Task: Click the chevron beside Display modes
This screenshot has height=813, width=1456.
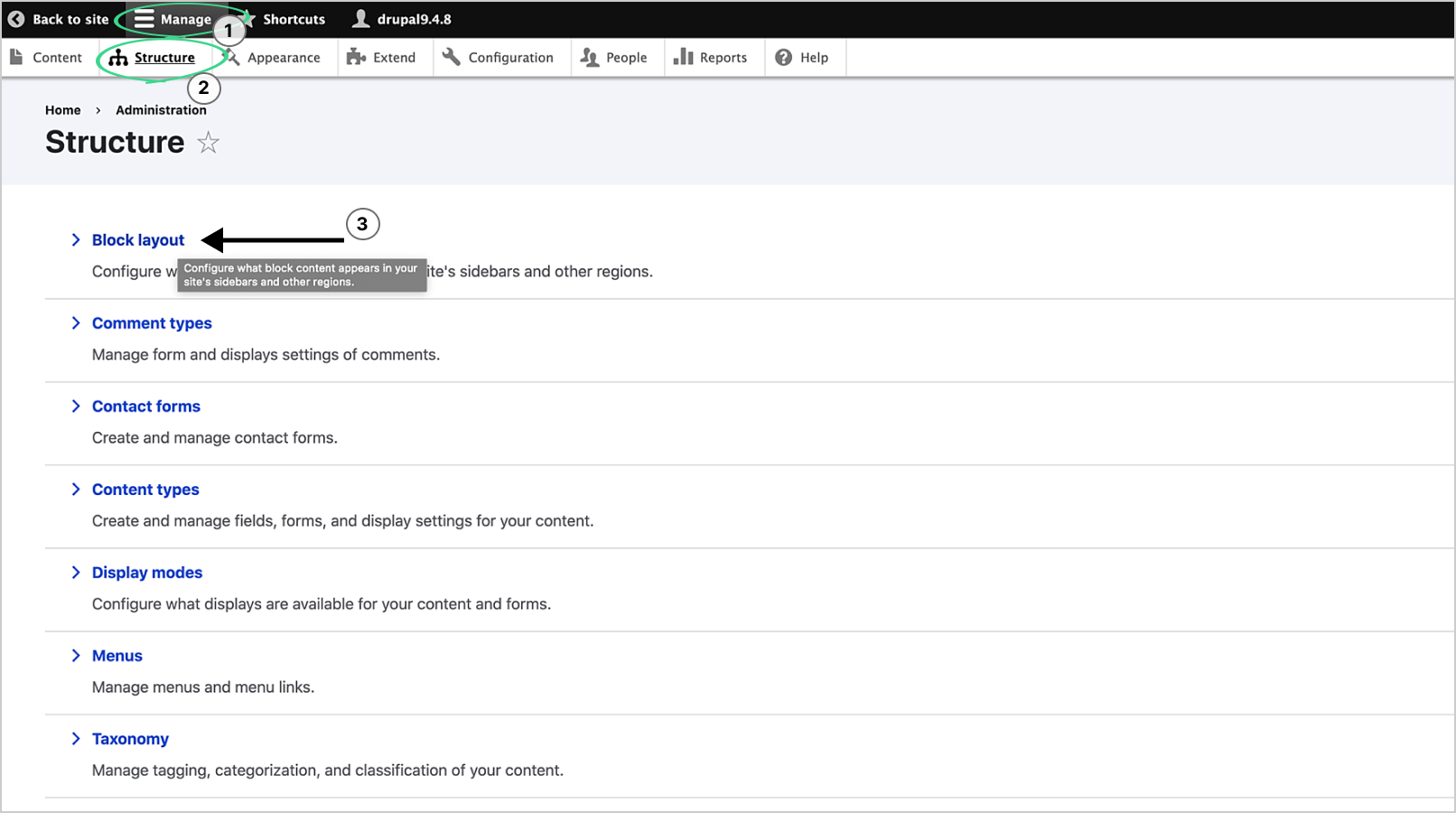Action: click(76, 572)
